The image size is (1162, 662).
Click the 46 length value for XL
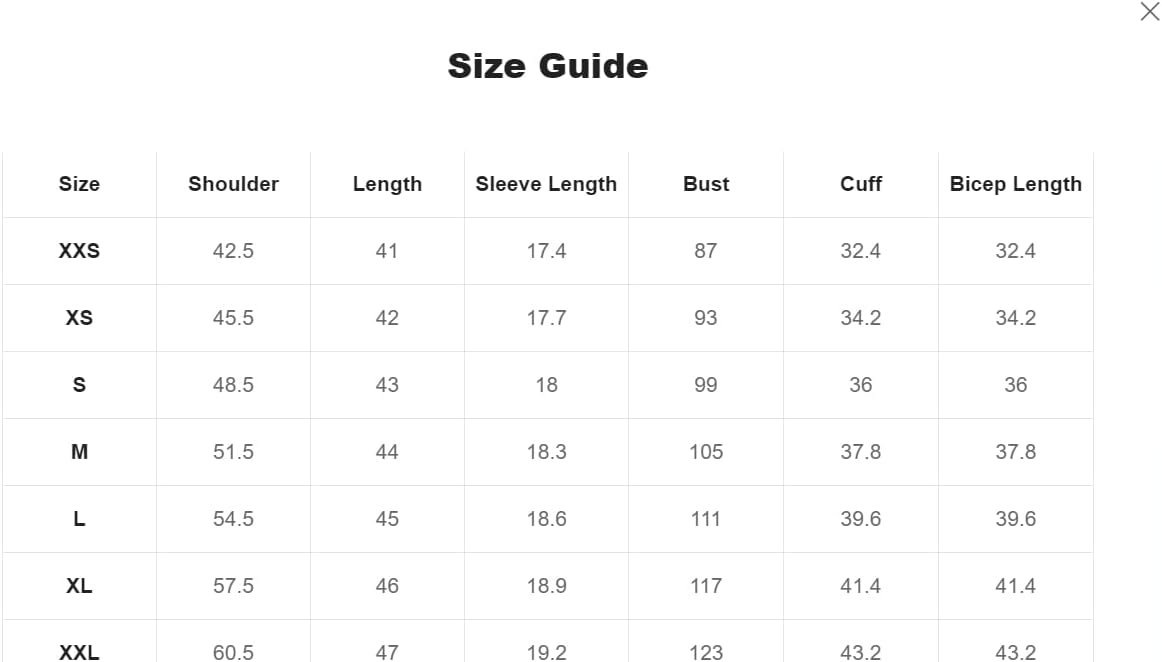tap(387, 586)
